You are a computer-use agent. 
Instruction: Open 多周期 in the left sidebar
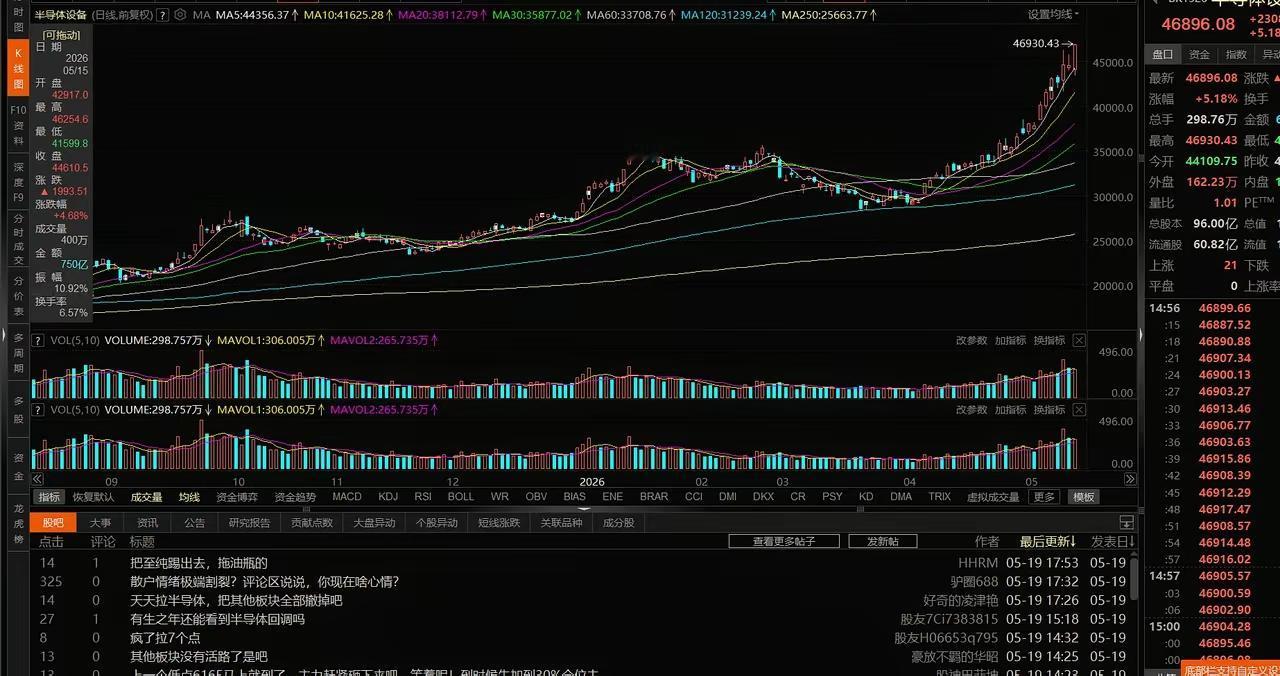(18, 354)
